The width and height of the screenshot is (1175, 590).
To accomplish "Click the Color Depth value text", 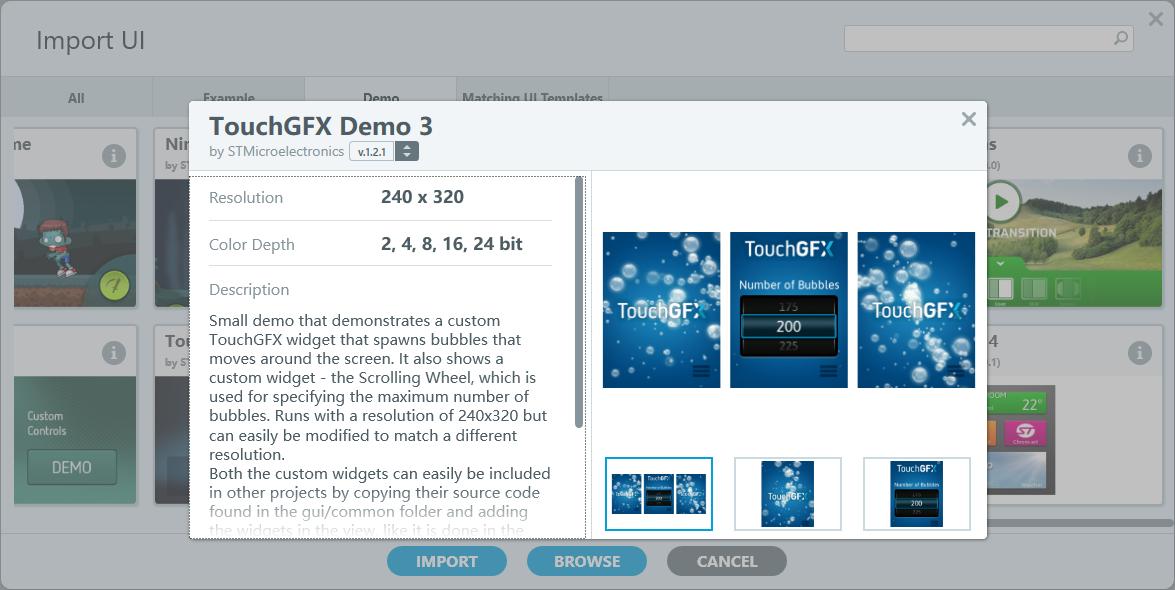I will click(x=452, y=244).
